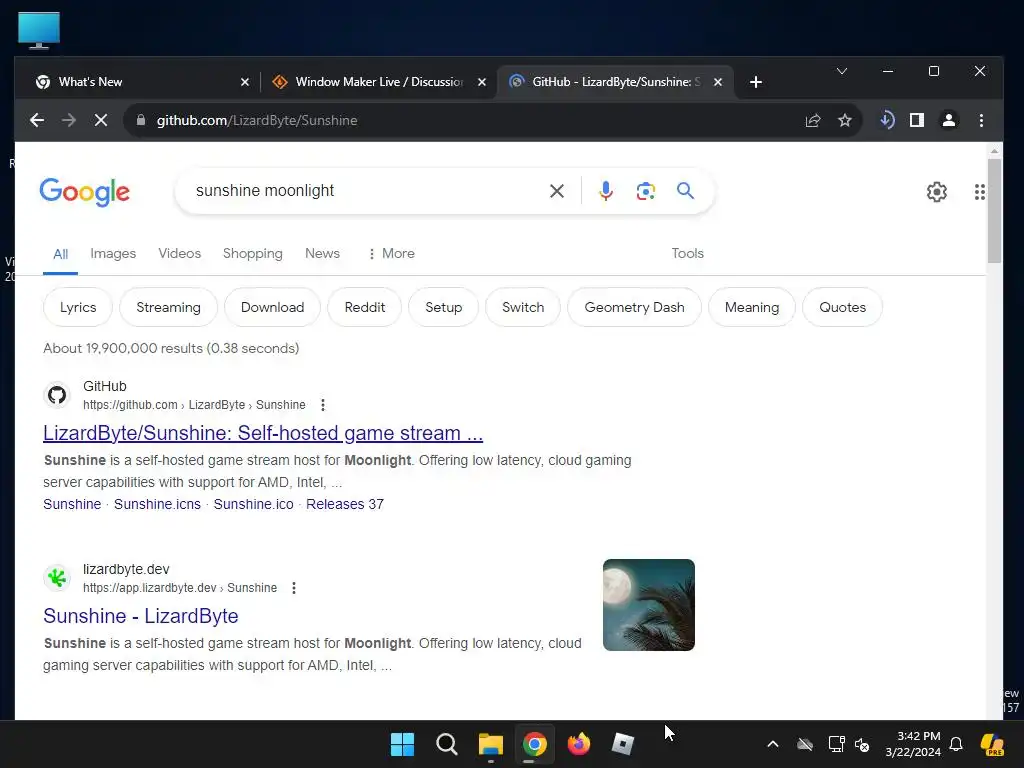Close the Window Maker Live tab

pos(482,82)
